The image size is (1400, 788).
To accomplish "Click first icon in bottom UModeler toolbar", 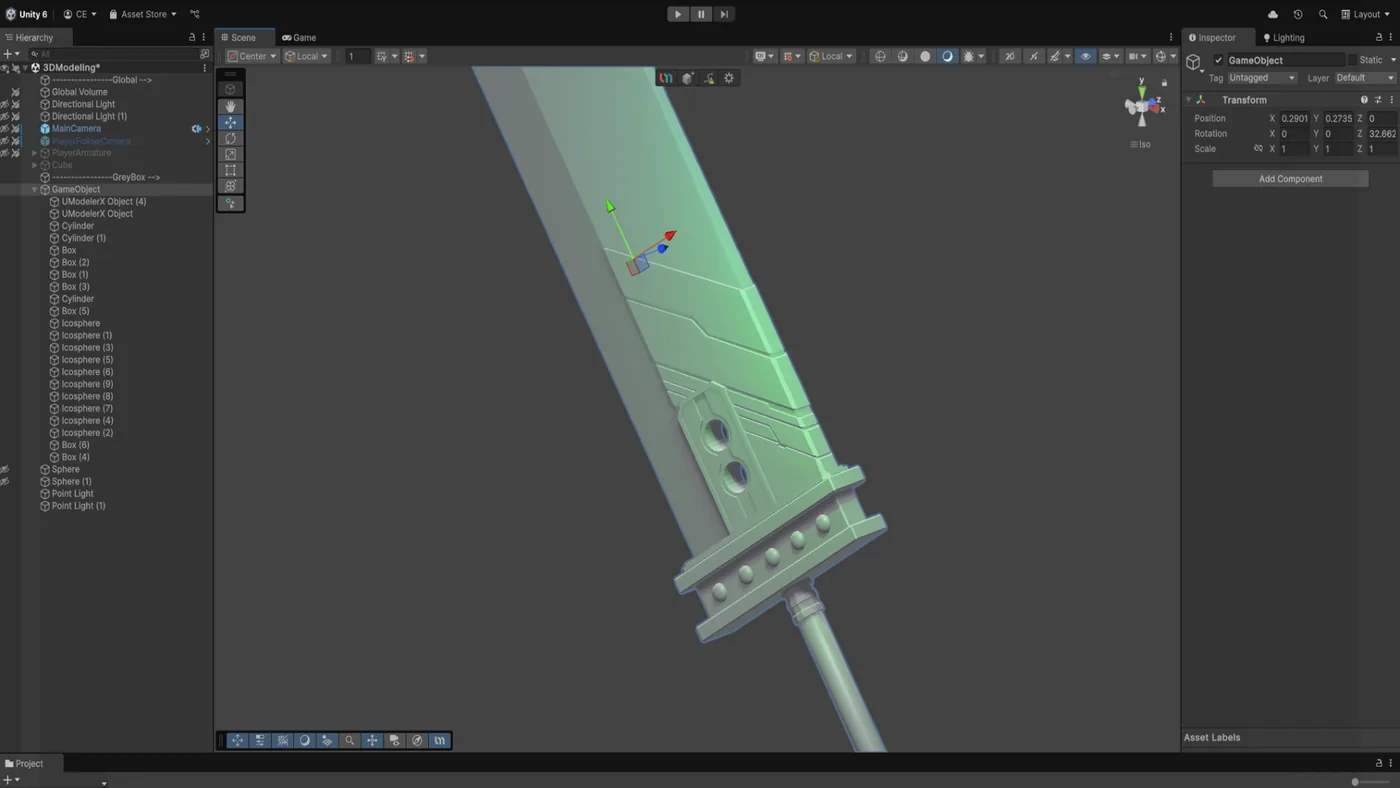I will (x=237, y=741).
